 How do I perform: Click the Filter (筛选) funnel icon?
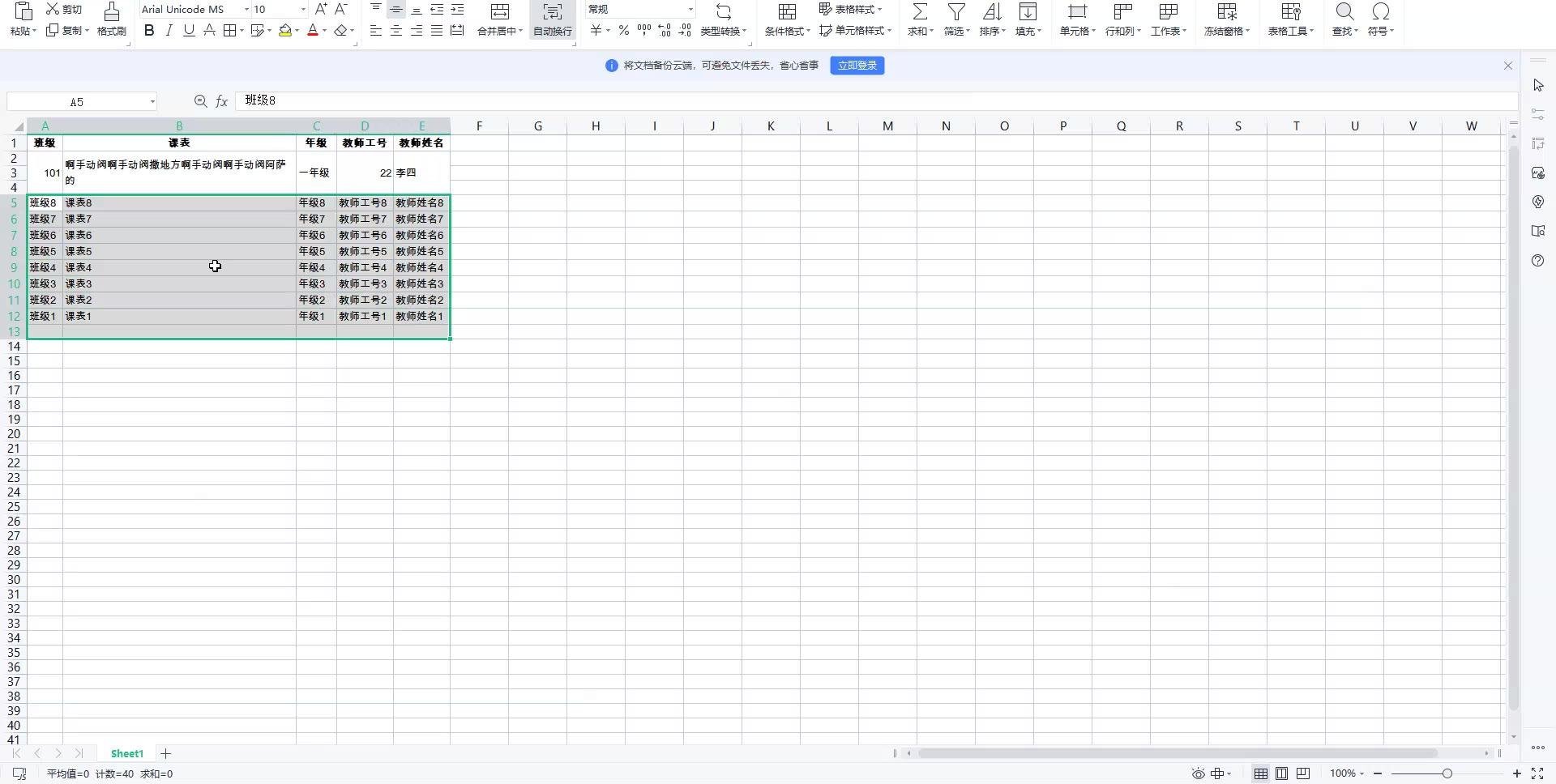coord(956,11)
